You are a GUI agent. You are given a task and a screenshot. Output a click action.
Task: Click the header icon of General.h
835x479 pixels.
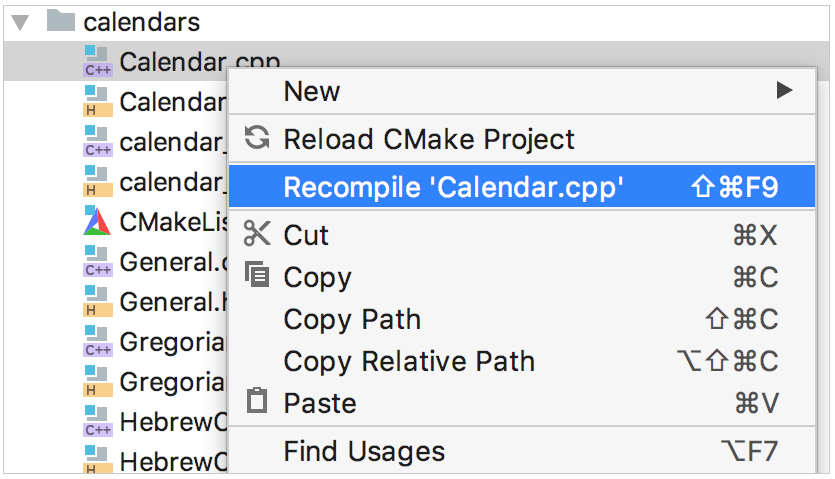click(x=97, y=301)
